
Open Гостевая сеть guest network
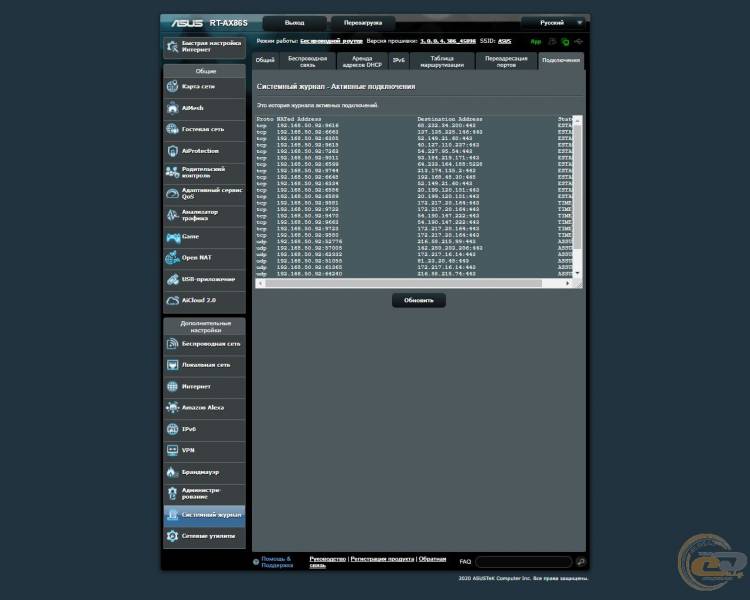point(204,130)
